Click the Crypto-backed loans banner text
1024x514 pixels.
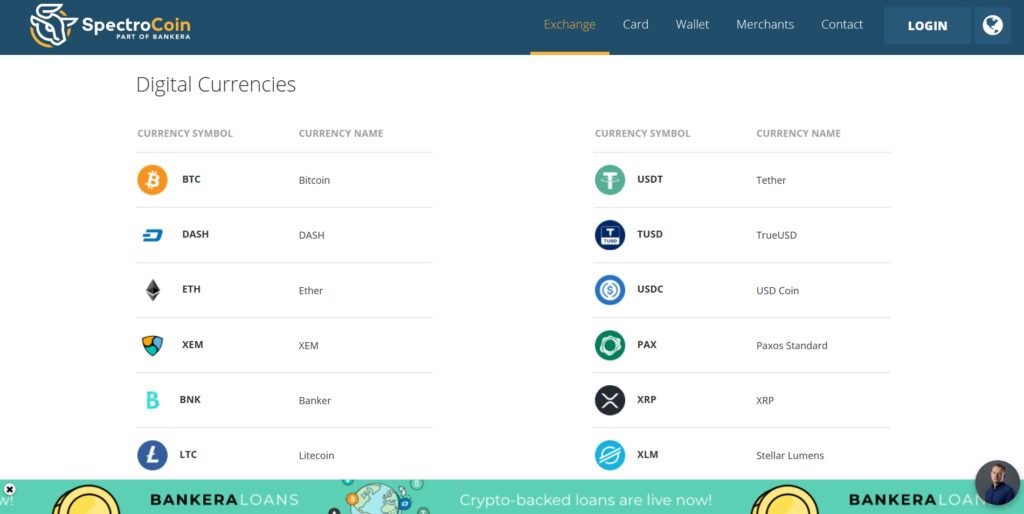586,500
